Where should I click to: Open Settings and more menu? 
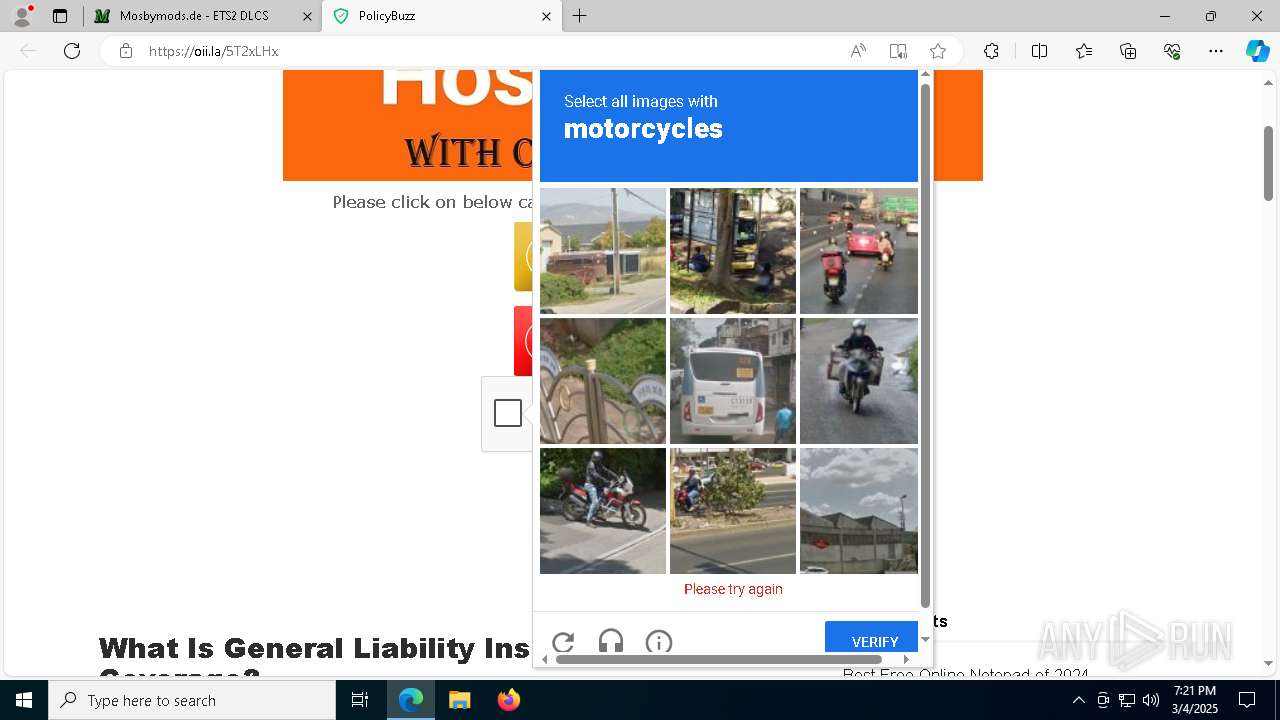click(1216, 51)
